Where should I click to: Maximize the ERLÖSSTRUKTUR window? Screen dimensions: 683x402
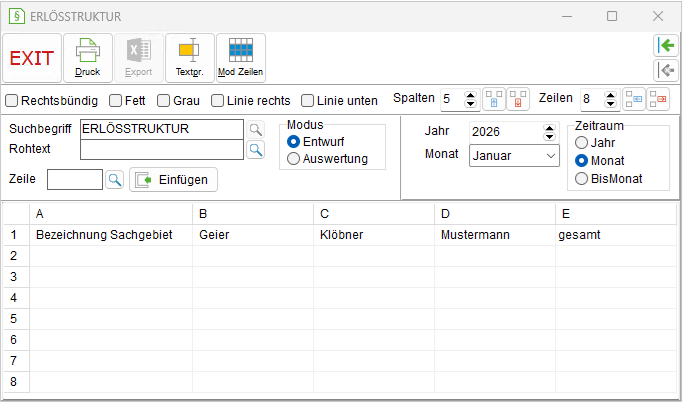612,17
